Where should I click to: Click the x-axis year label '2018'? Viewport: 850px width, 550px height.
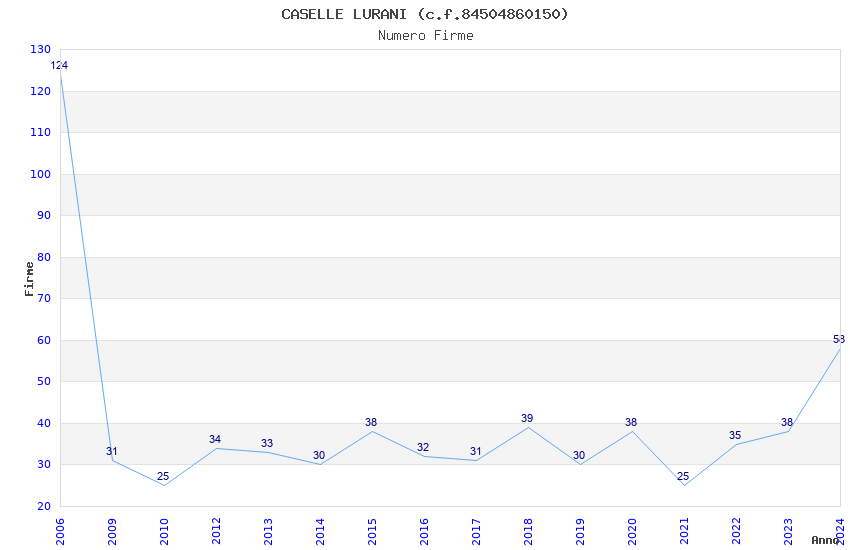[x=529, y=532]
